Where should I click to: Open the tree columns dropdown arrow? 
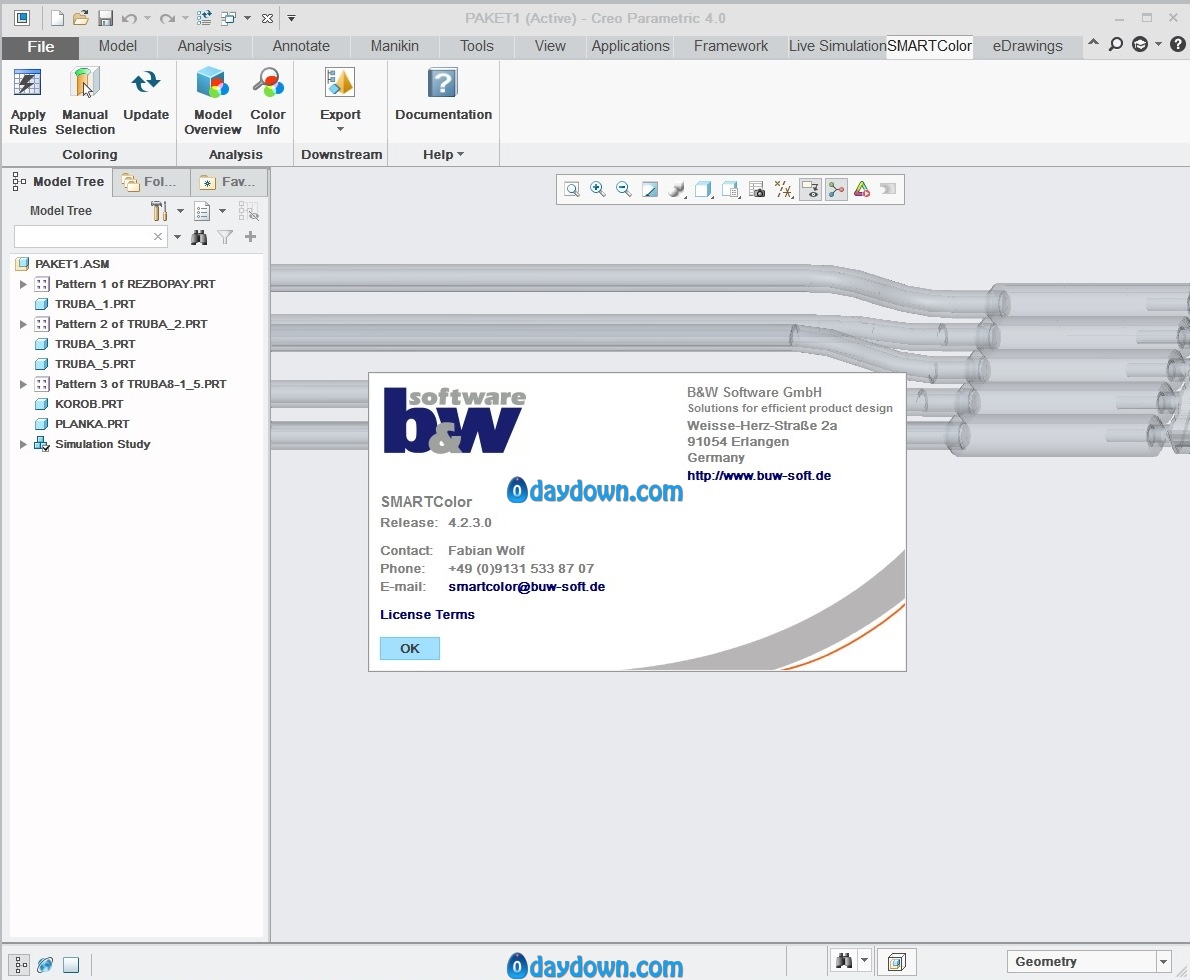point(222,211)
